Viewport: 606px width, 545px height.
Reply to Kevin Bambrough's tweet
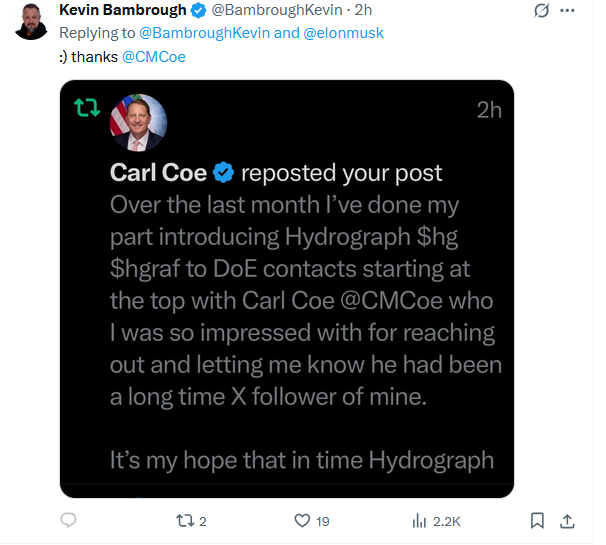69,521
